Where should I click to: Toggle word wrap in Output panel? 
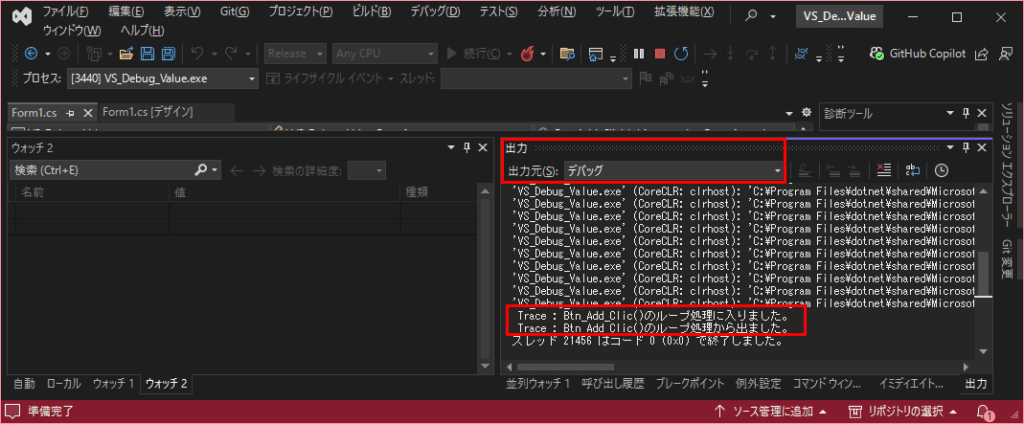click(912, 171)
